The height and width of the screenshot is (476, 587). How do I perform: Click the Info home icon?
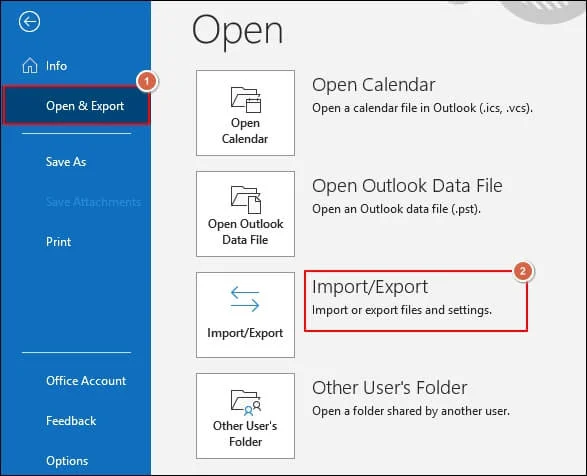click(x=30, y=66)
